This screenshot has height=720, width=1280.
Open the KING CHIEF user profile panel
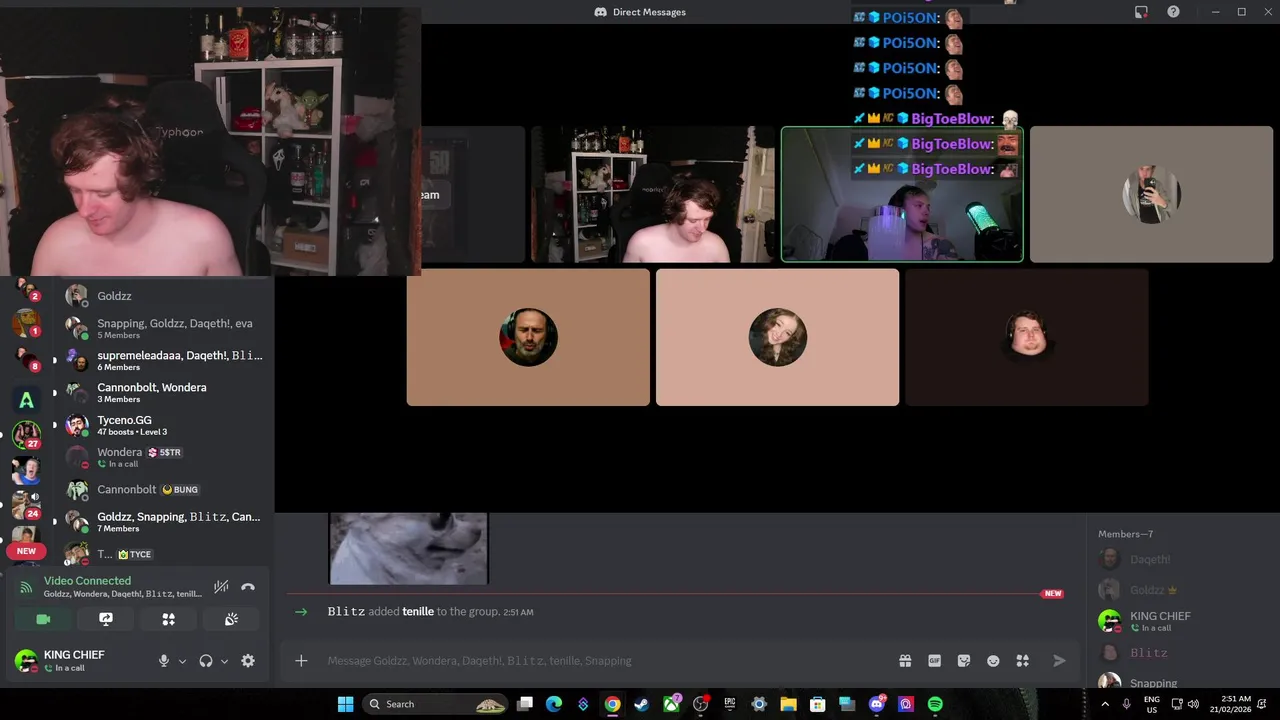coord(75,660)
